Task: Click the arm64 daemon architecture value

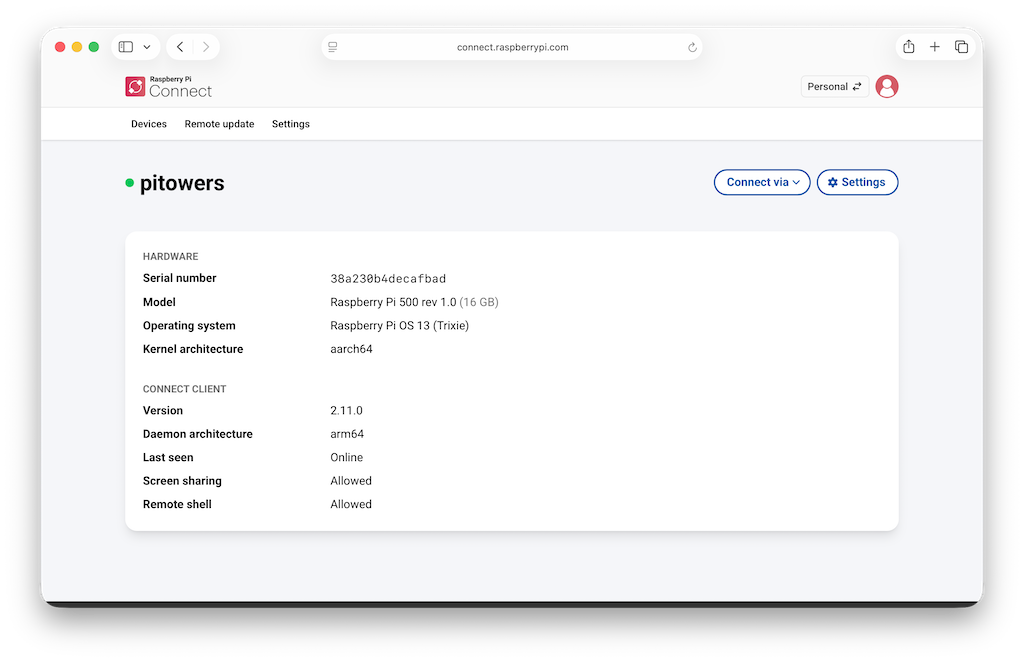Action: click(347, 433)
